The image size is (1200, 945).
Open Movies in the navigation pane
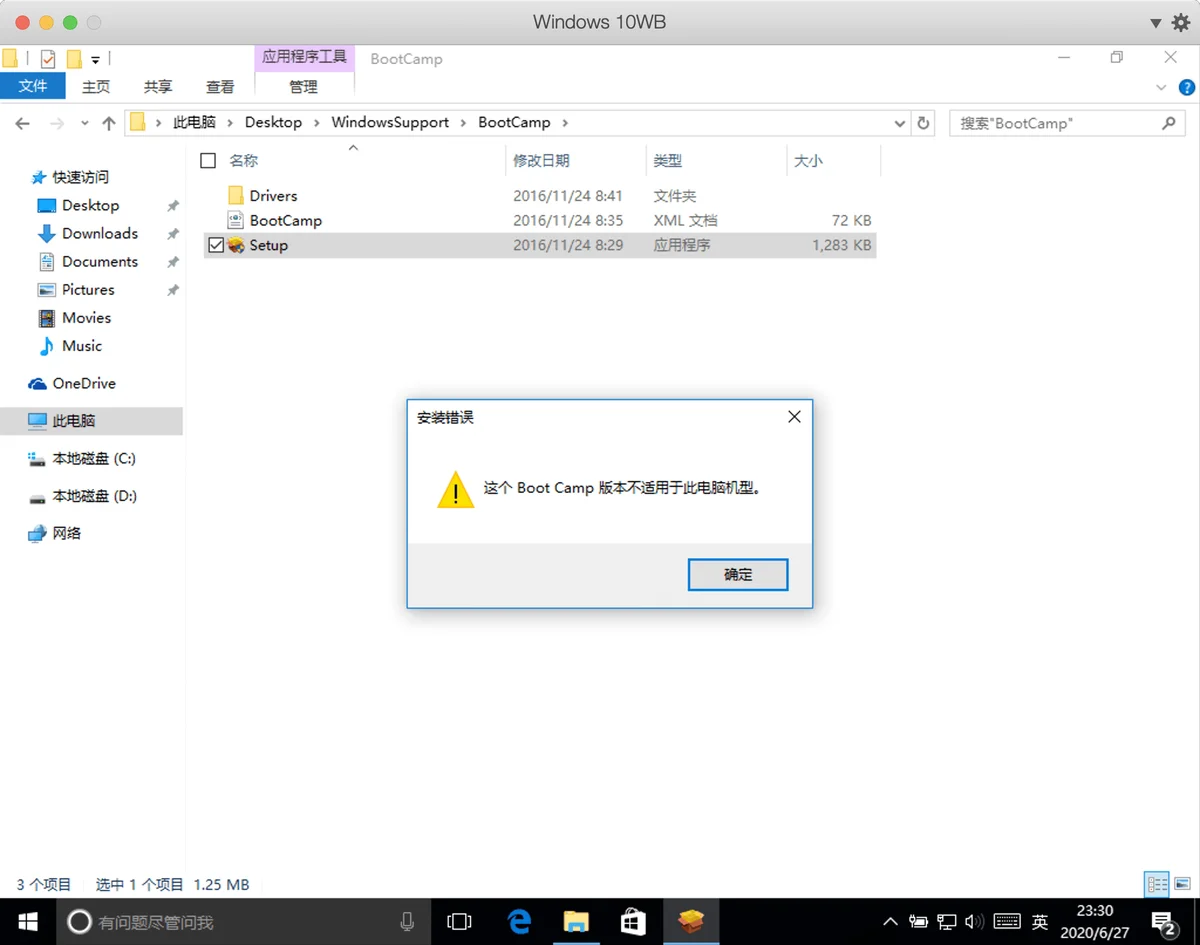[86, 317]
